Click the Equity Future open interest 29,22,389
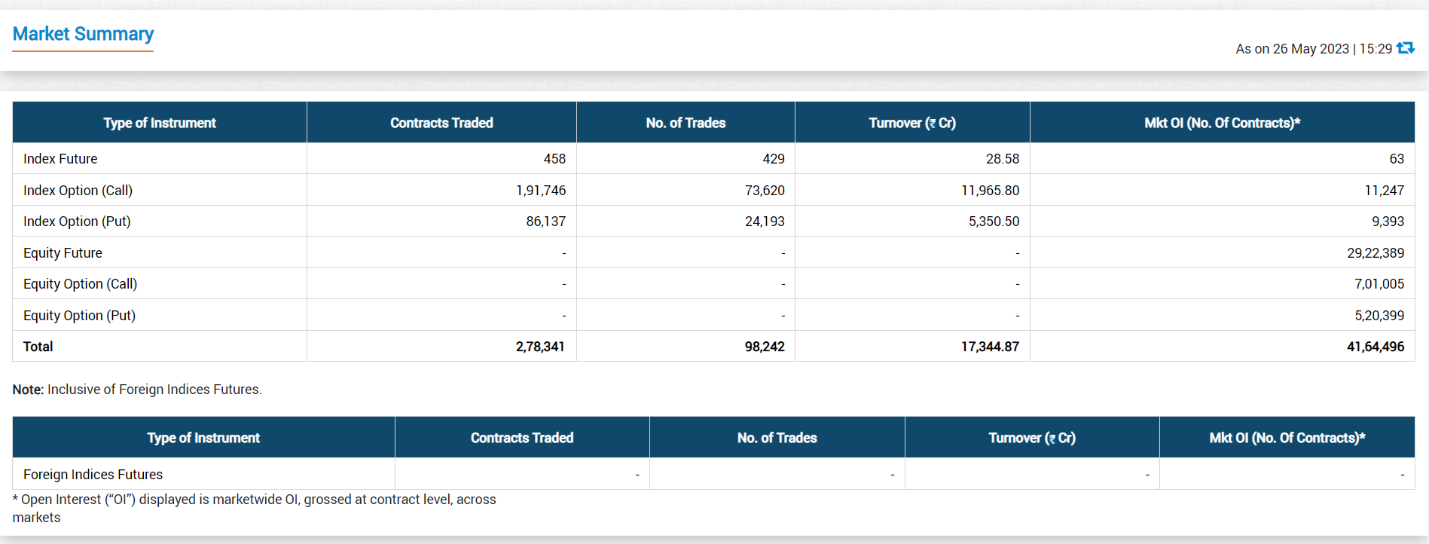Viewport: 1429px width, 544px height. [1375, 253]
